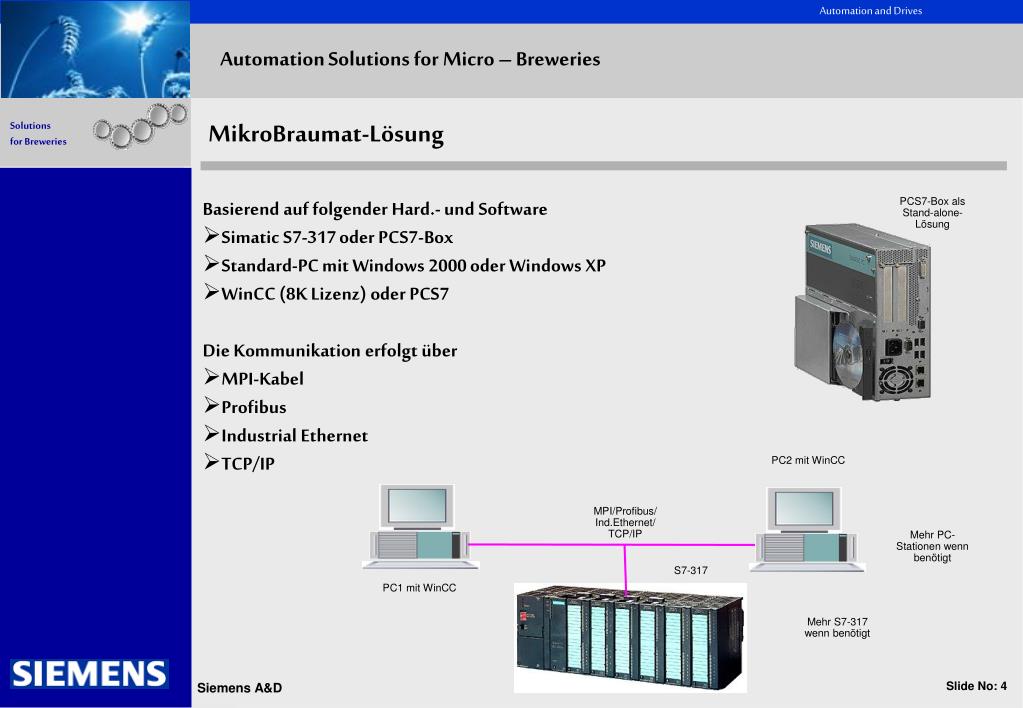Click 'Die Kommunikation erfolgt über' heading
The image size is (1023, 708).
(x=329, y=351)
